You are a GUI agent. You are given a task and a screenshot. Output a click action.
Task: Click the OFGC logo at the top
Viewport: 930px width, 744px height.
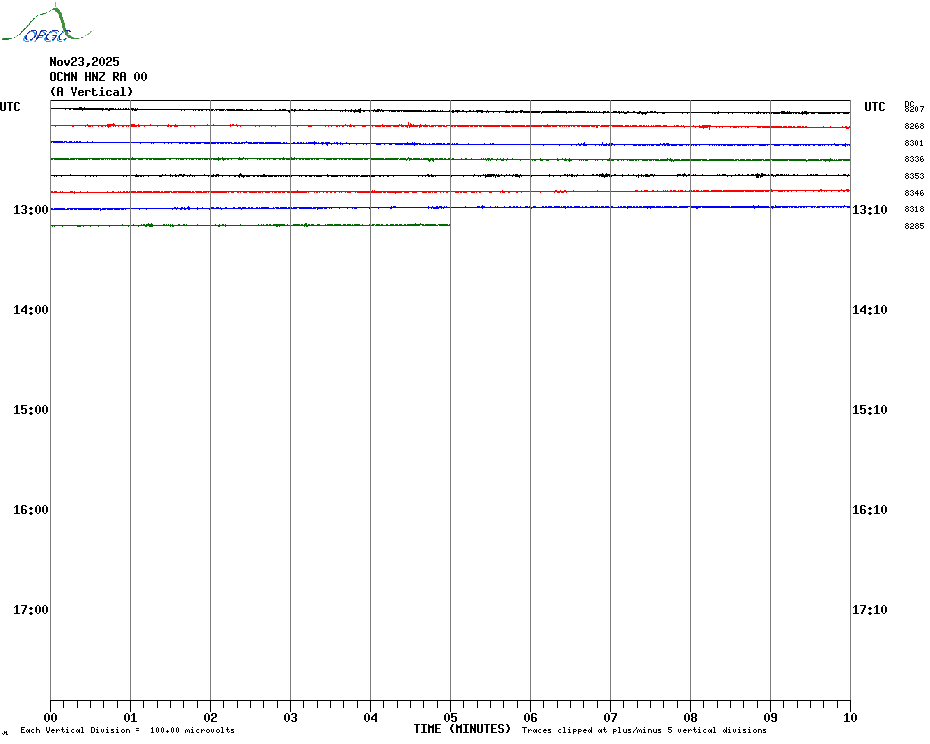point(47,24)
